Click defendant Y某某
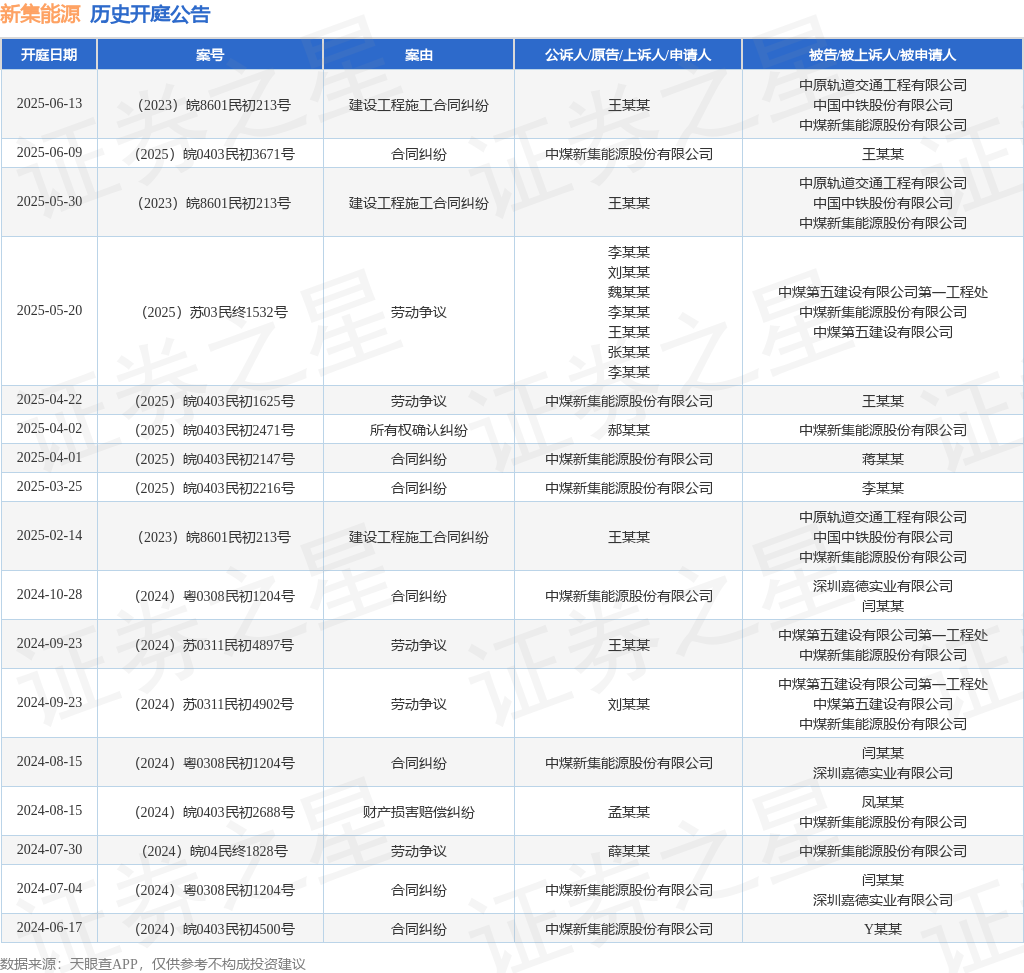The width and height of the screenshot is (1024, 973). [882, 929]
